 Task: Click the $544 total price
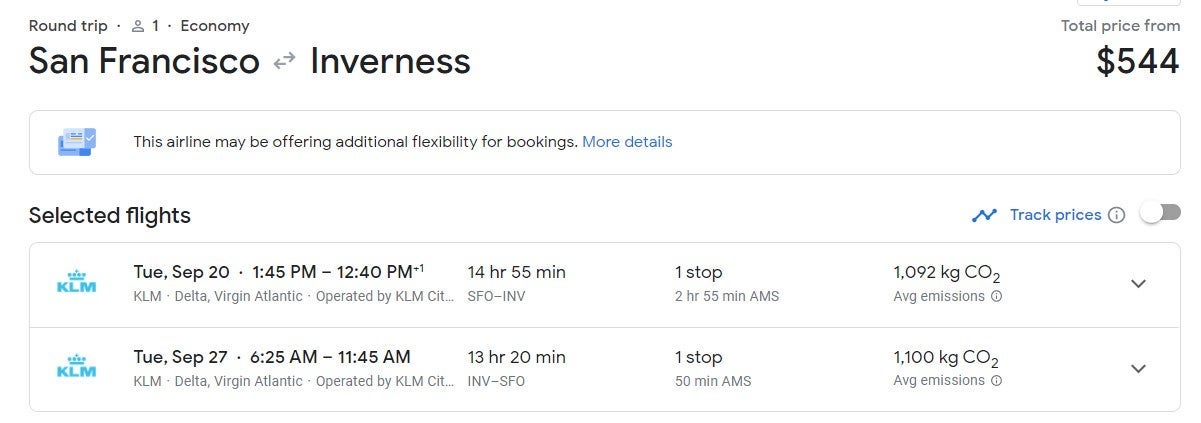(x=1138, y=61)
